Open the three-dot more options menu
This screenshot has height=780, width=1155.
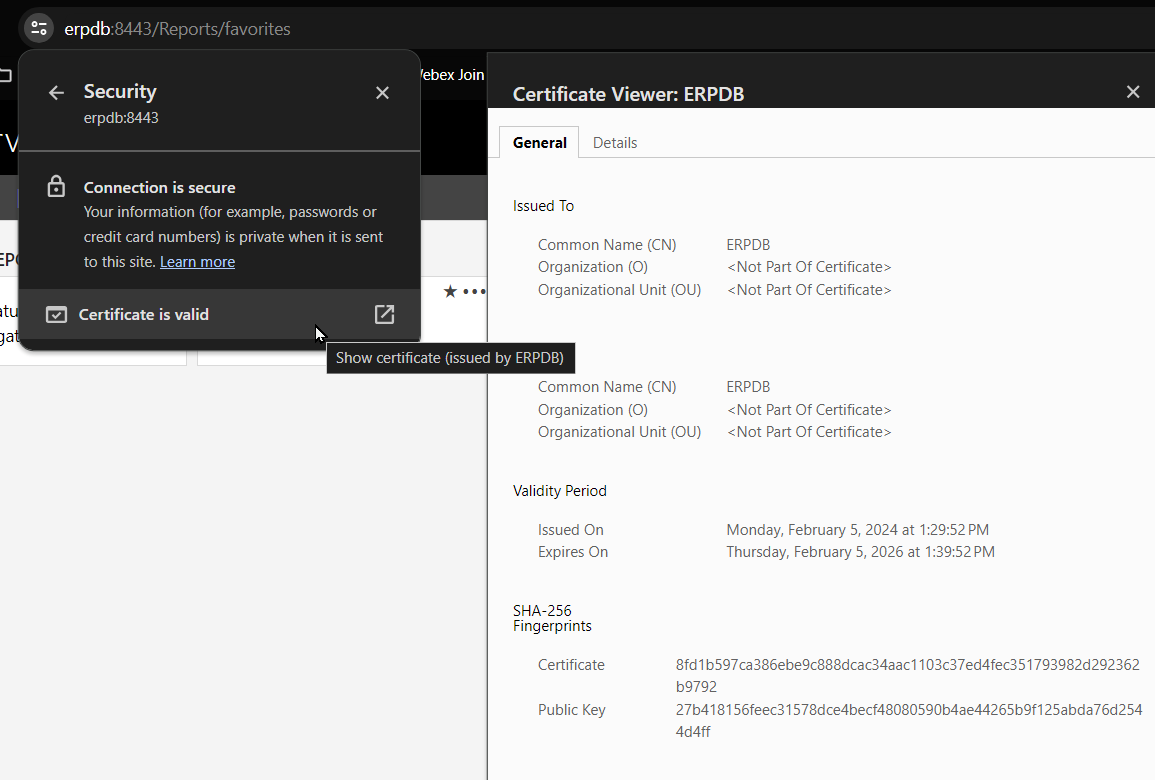click(474, 292)
